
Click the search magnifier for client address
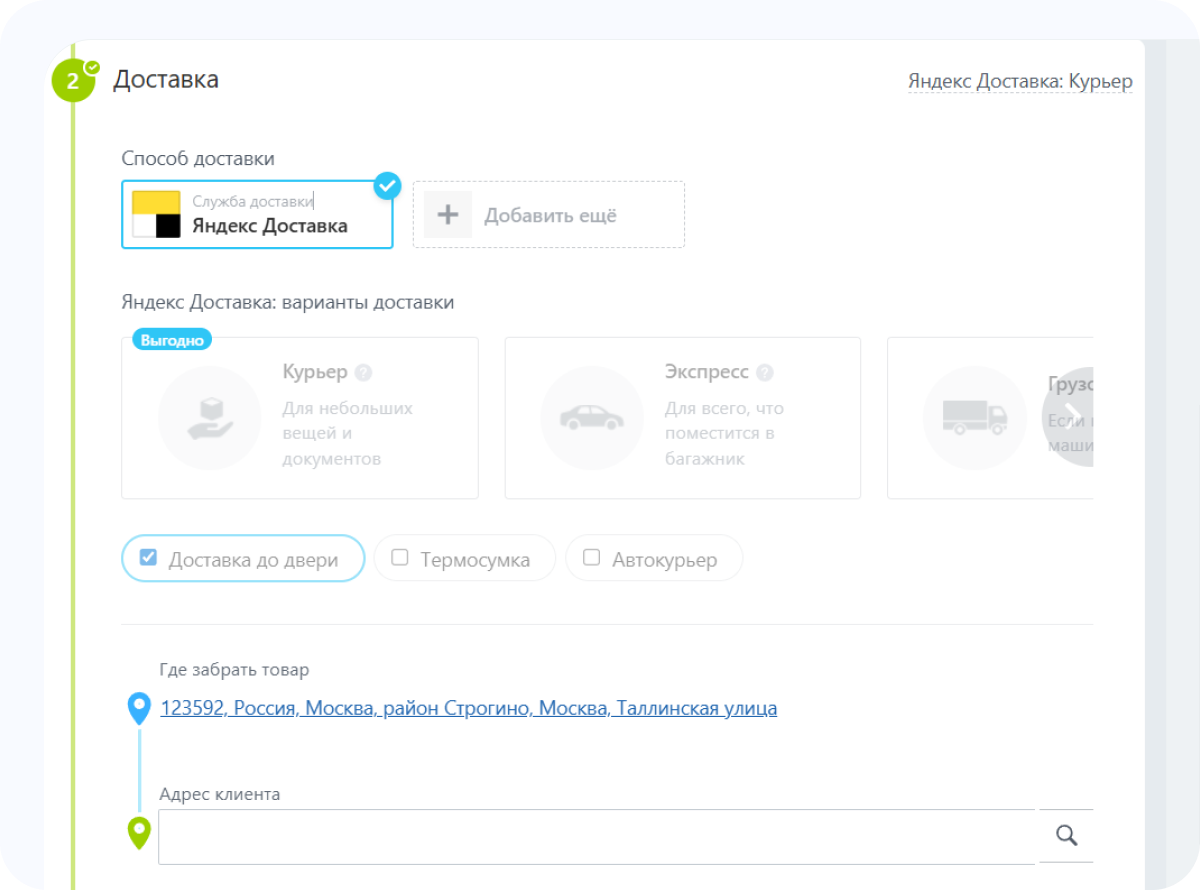[1066, 836]
